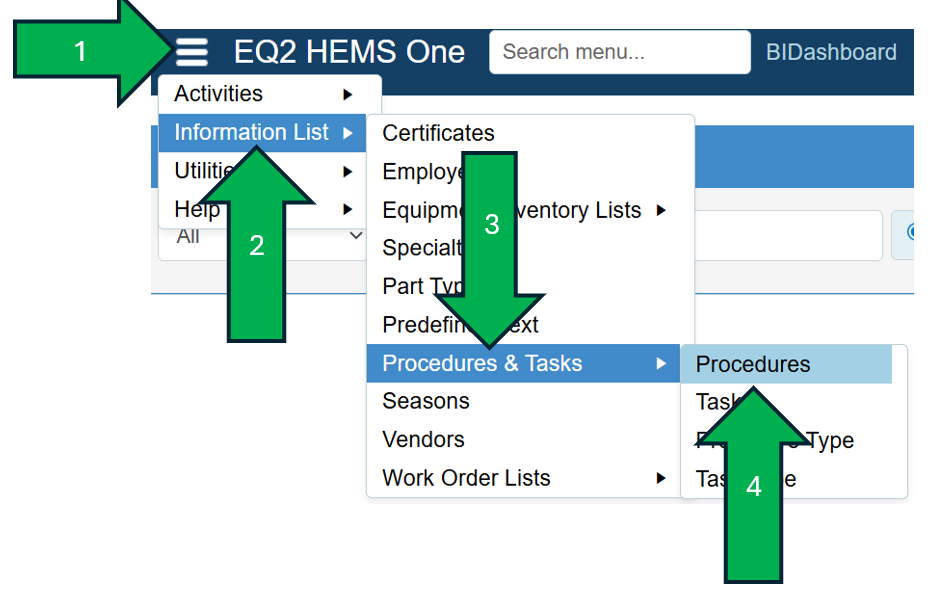Open the All dropdown filter

(x=260, y=237)
